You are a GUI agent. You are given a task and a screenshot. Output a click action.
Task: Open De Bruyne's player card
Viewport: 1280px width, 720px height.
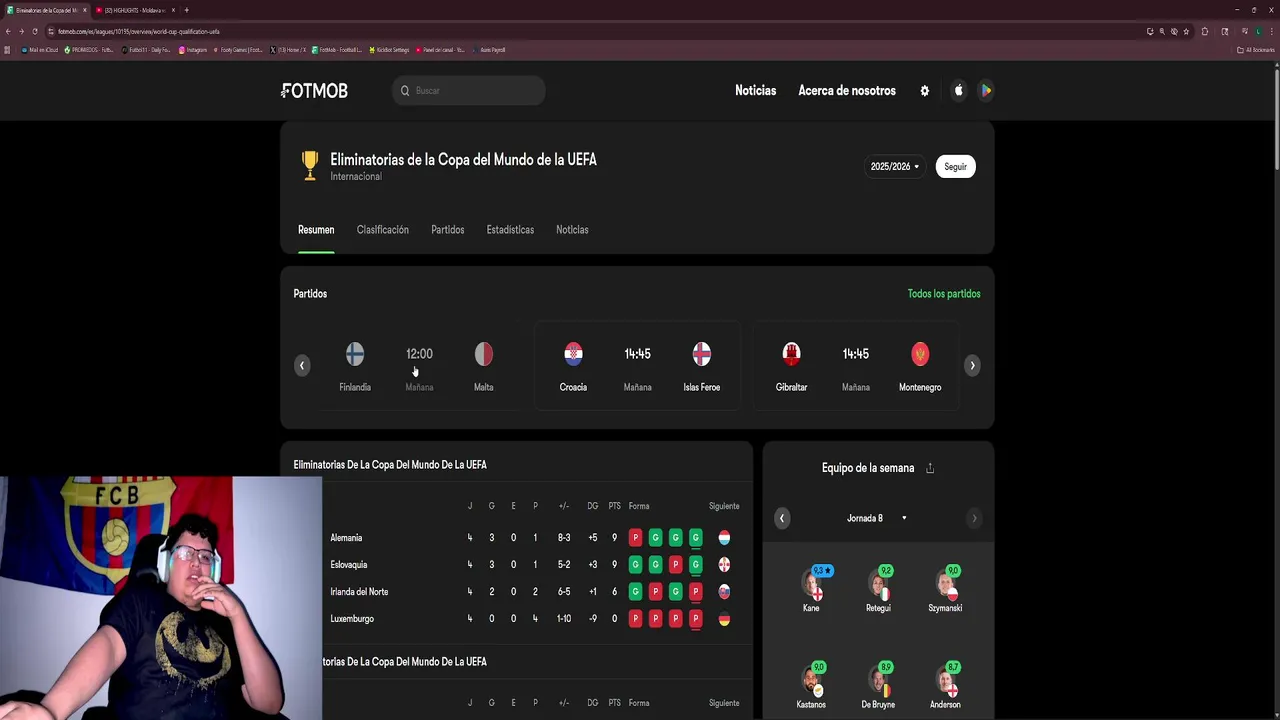878,686
